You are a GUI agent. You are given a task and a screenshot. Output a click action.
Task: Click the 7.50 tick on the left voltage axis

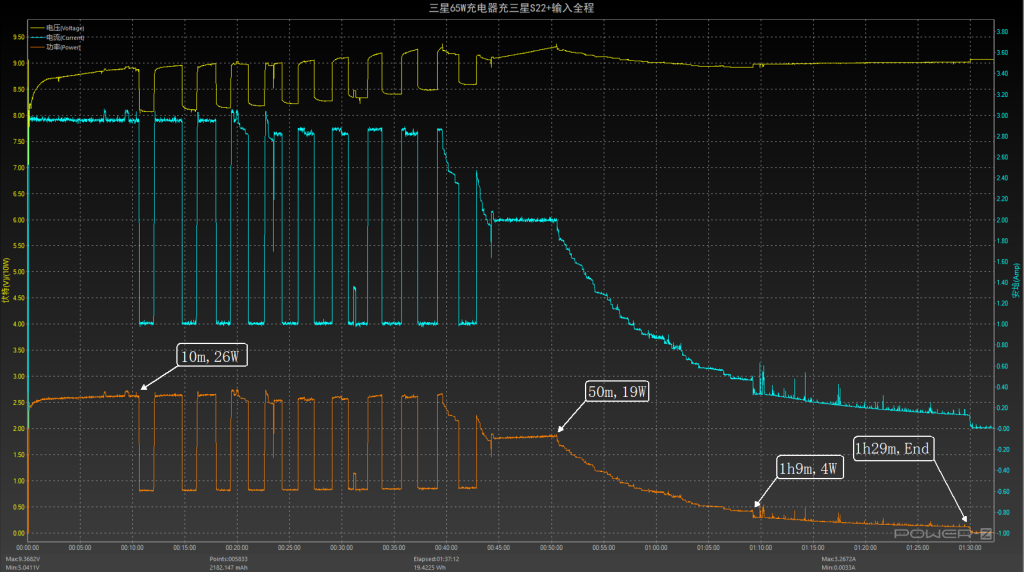coord(19,142)
